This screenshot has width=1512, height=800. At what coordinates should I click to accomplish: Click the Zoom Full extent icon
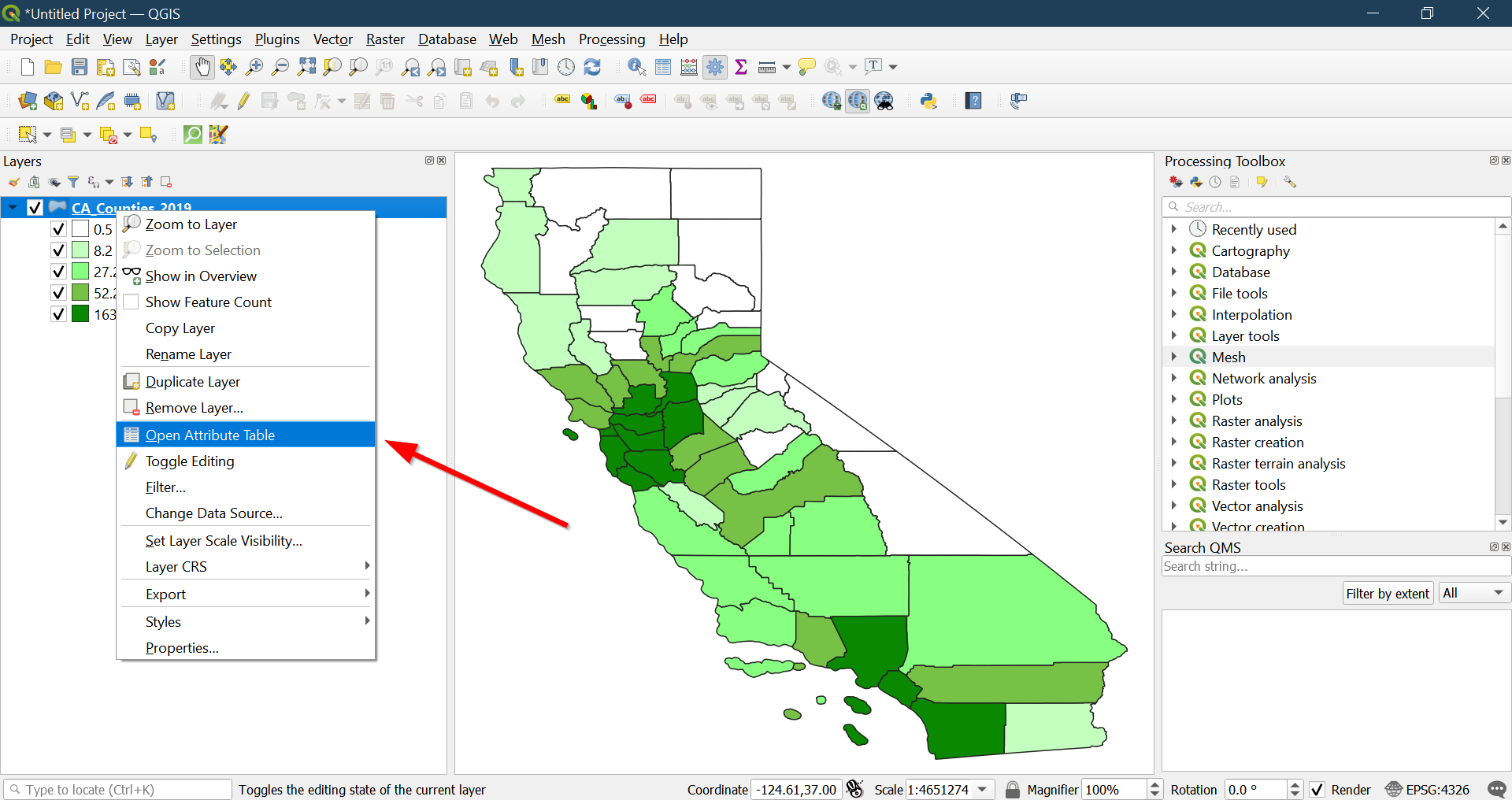(x=306, y=68)
